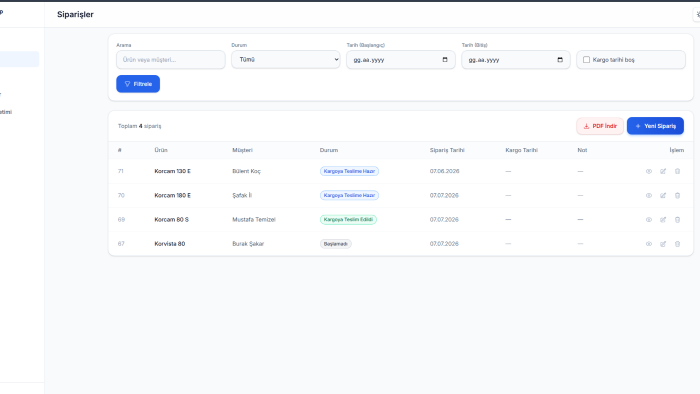Click the Not column header
The width and height of the screenshot is (700, 394).
pyautogui.click(x=582, y=150)
